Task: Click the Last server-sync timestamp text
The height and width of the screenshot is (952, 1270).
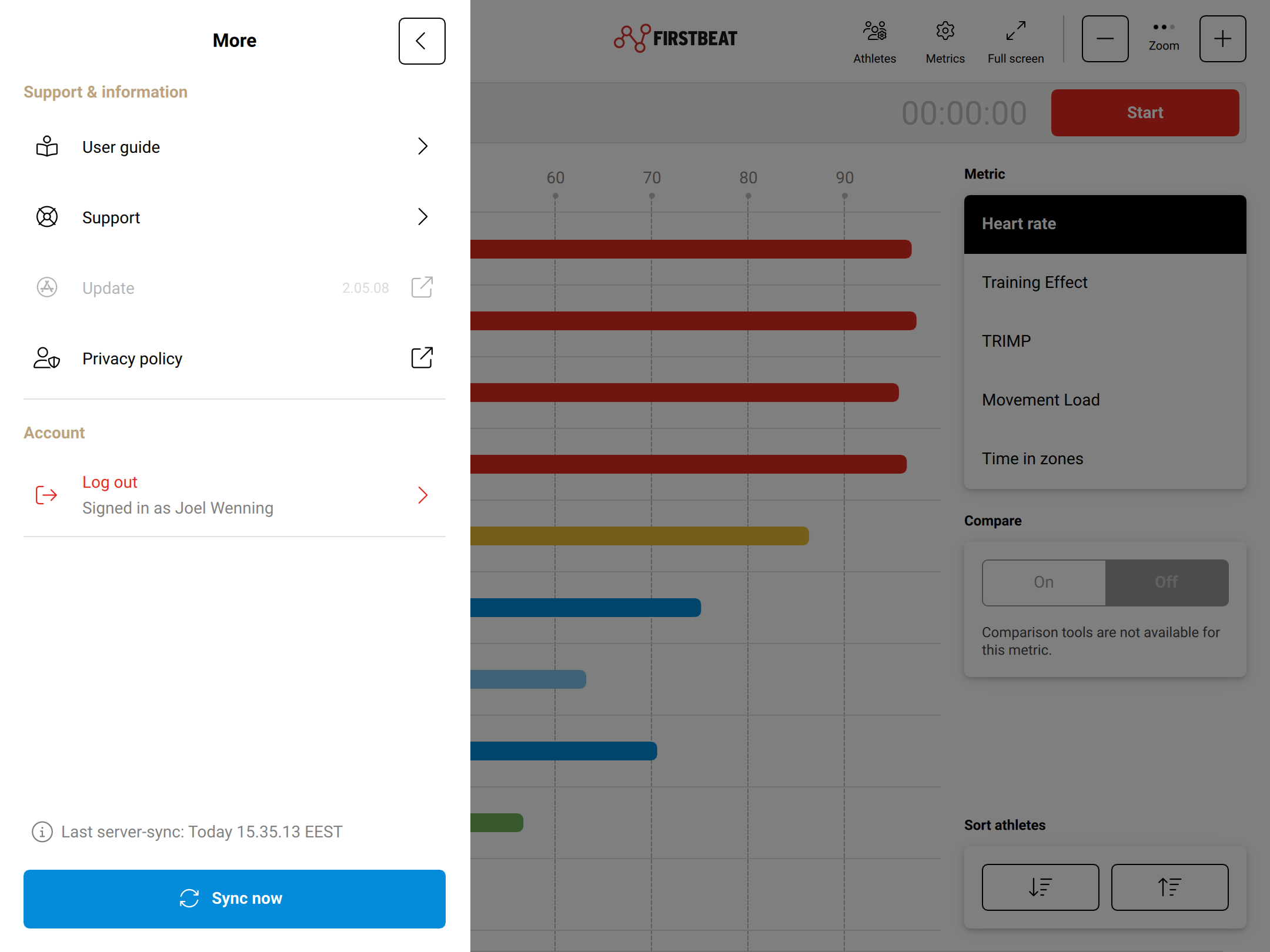Action: [202, 832]
